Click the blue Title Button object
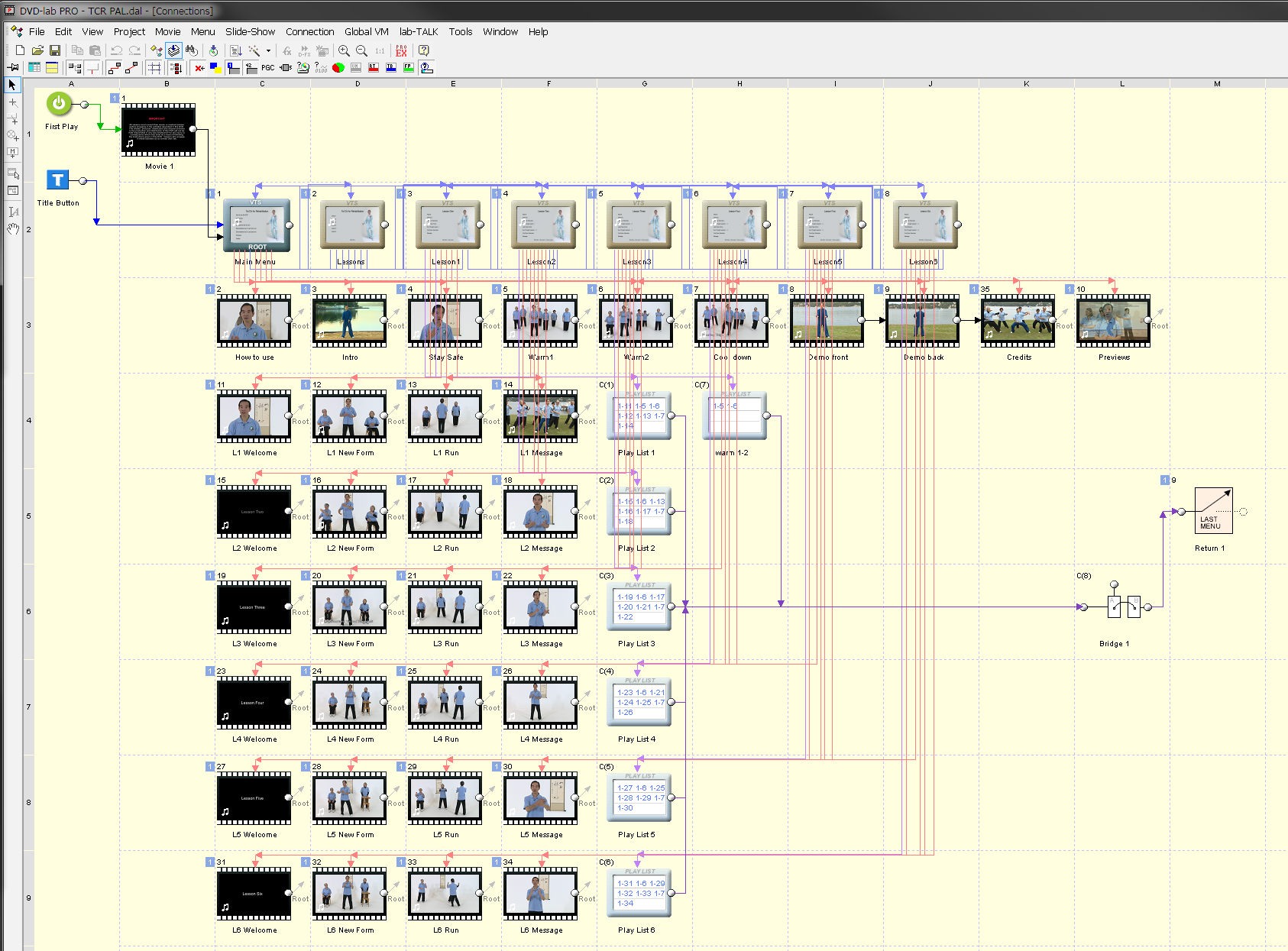1288x951 pixels. coord(58,180)
